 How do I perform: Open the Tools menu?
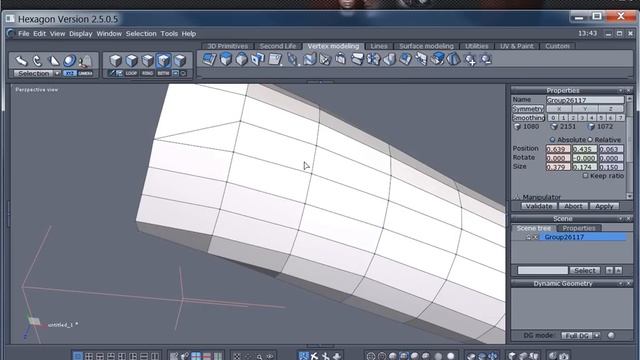click(169, 33)
